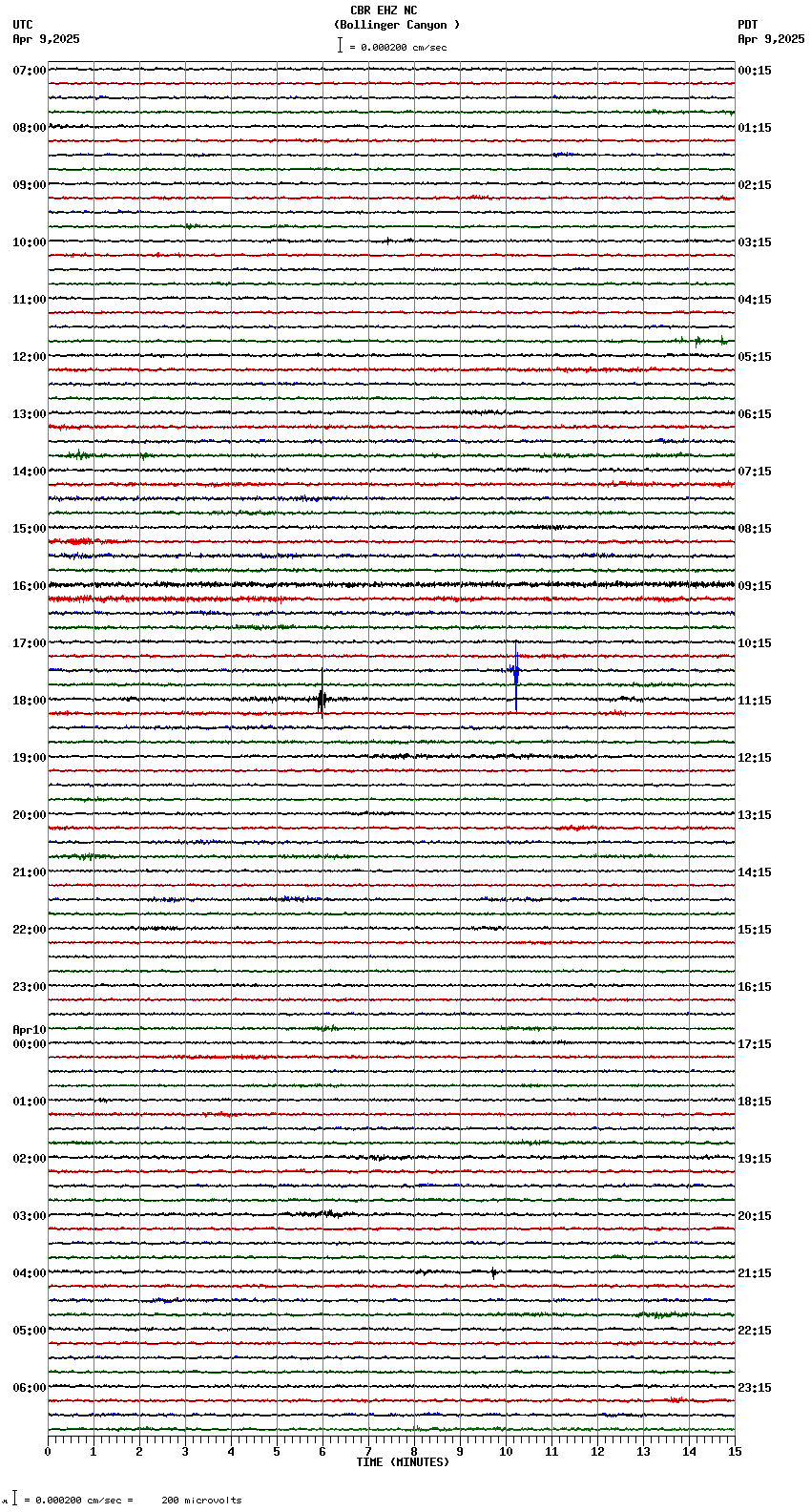
Task: Click the '07:15' PDT time label
Action: (x=755, y=472)
